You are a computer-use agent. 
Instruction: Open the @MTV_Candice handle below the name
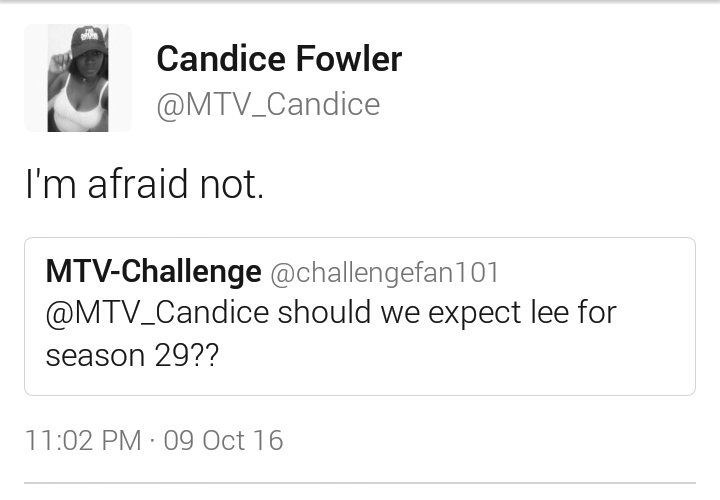pyautogui.click(x=268, y=105)
